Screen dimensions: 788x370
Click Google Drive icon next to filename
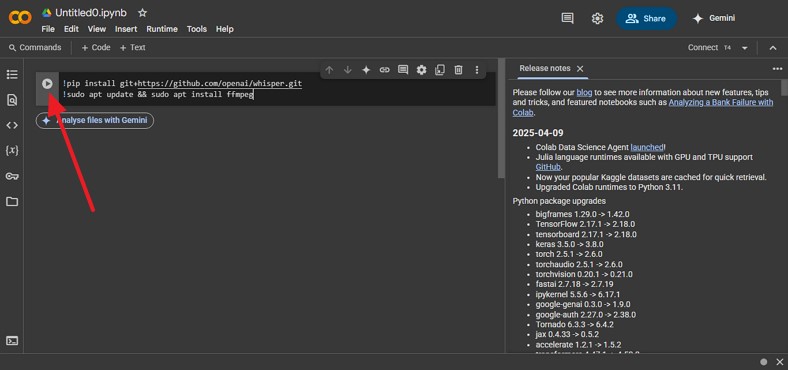pyautogui.click(x=47, y=13)
